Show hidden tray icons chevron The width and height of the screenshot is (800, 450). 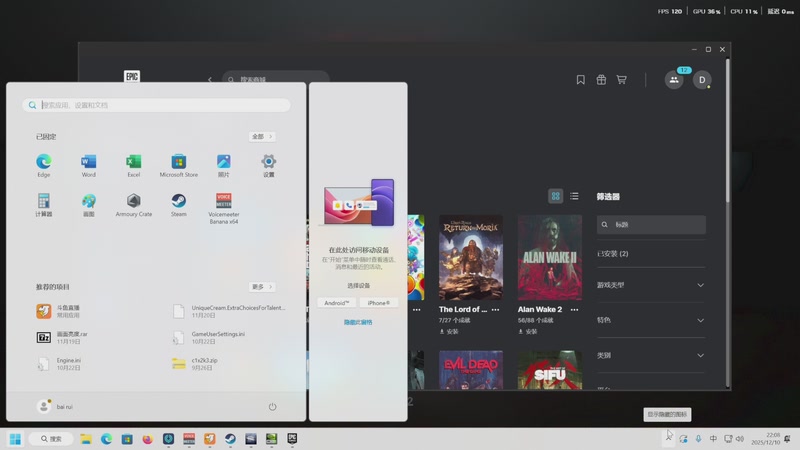click(x=669, y=439)
